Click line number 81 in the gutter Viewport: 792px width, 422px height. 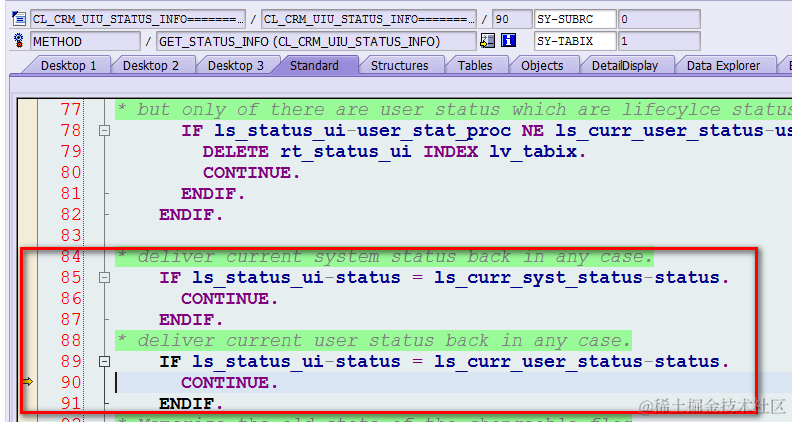pyautogui.click(x=71, y=194)
